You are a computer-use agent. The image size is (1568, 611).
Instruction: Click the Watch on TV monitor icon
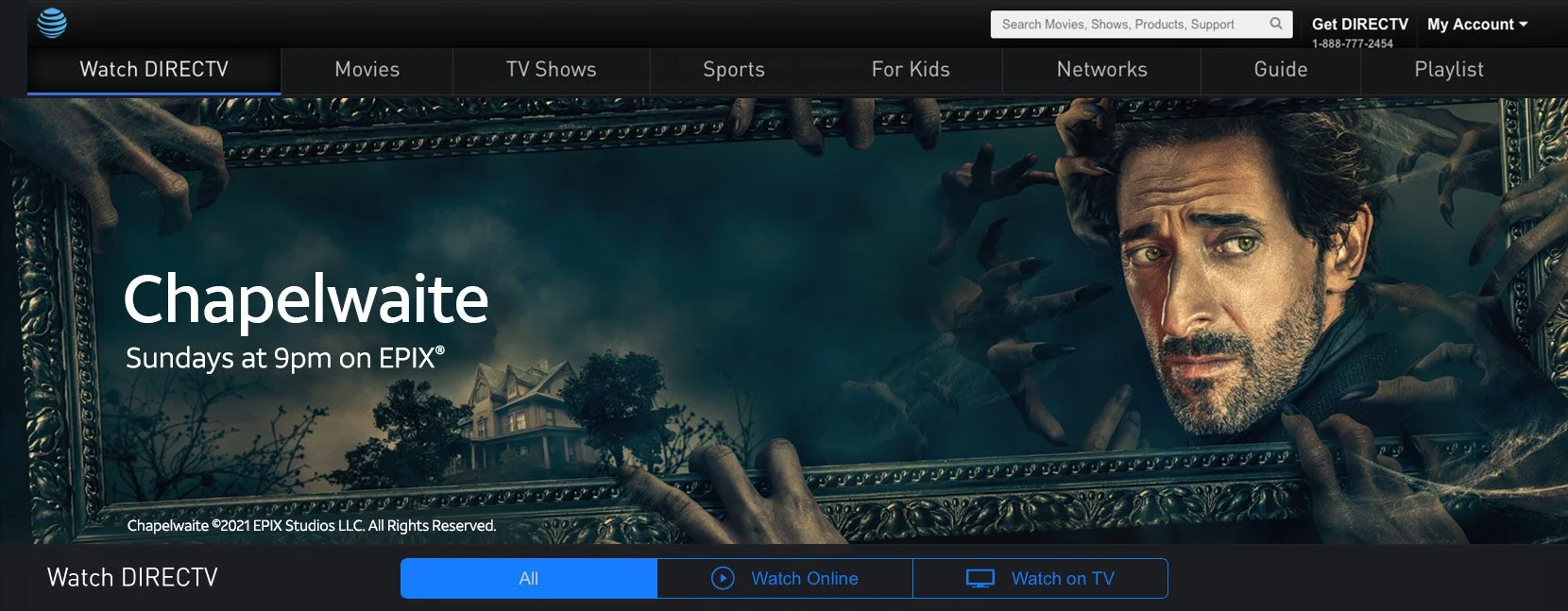pyautogui.click(x=980, y=578)
